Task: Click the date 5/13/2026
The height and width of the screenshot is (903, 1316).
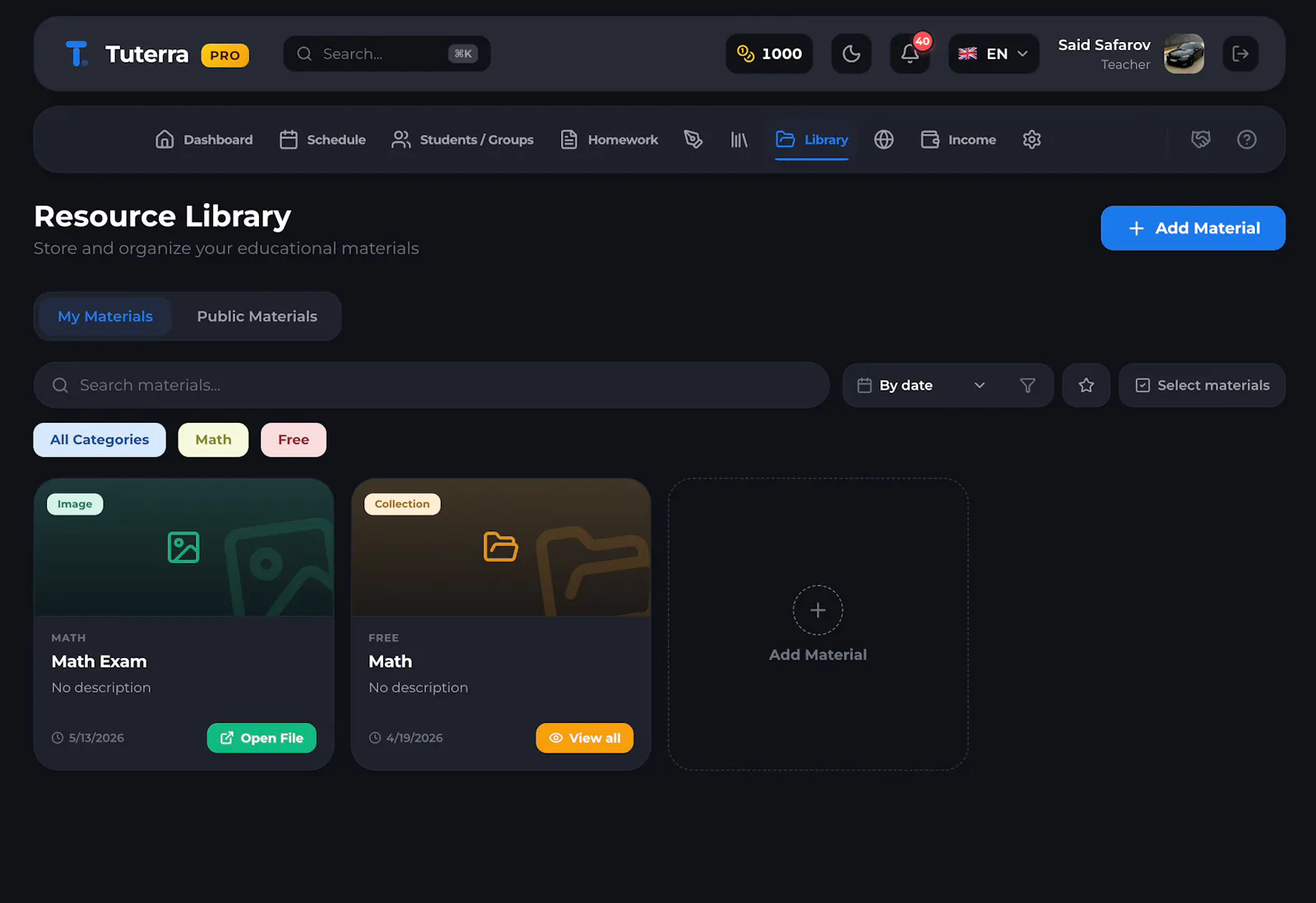Action: pyautogui.click(x=96, y=738)
